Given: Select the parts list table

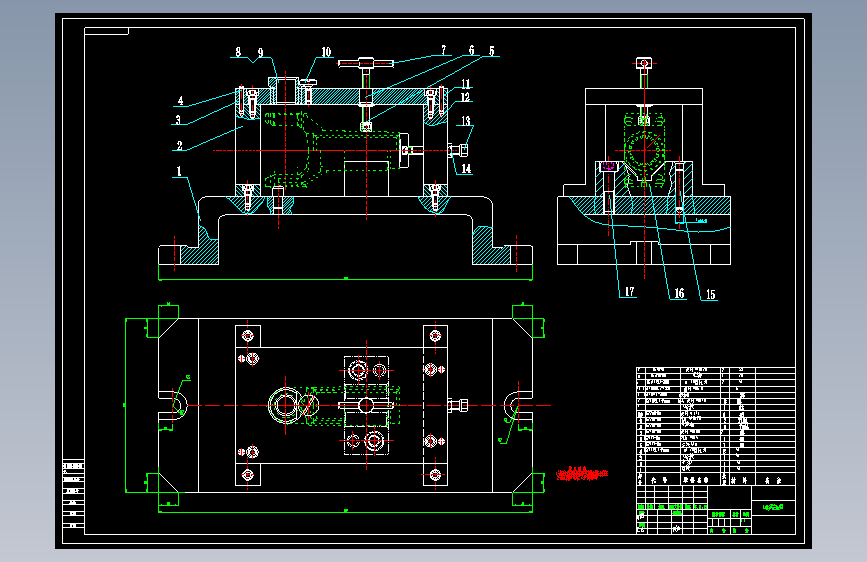Looking at the screenshot, I should click(x=715, y=426).
